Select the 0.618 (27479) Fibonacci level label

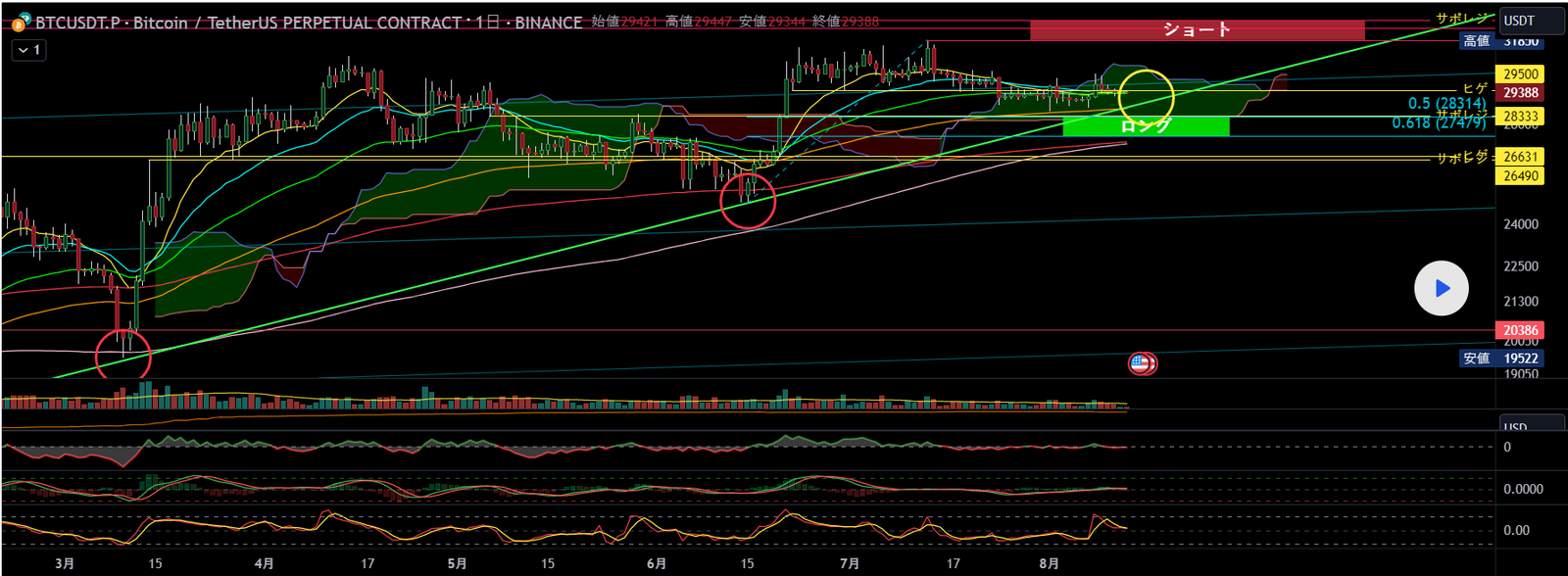coord(1438,123)
